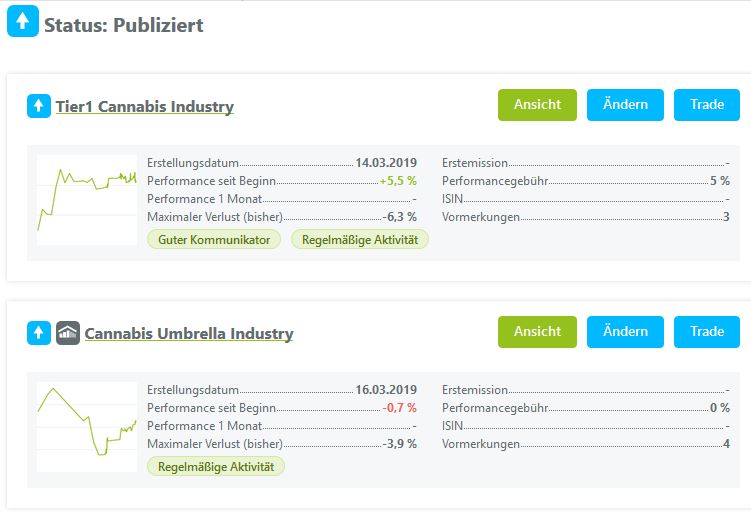Open the Cannabis Umbrella Industry link
751x521 pixels.
point(189,333)
